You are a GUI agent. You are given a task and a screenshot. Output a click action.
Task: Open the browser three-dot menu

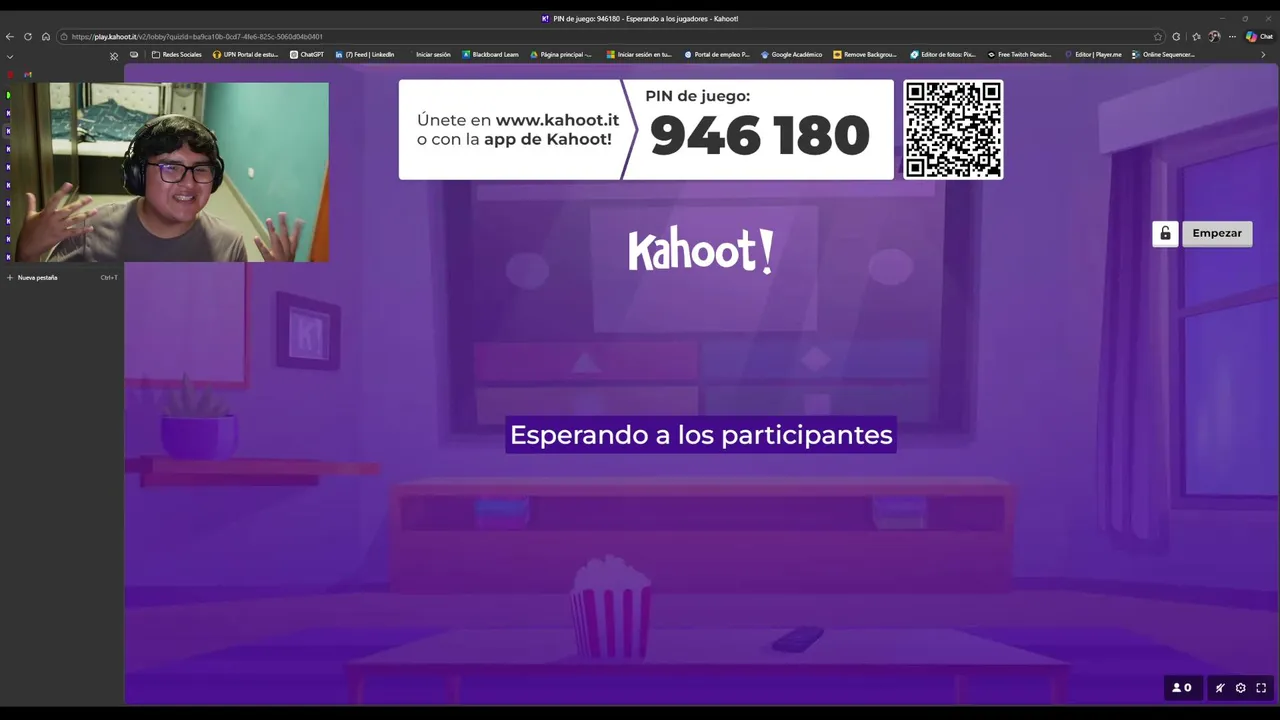click(x=1232, y=36)
